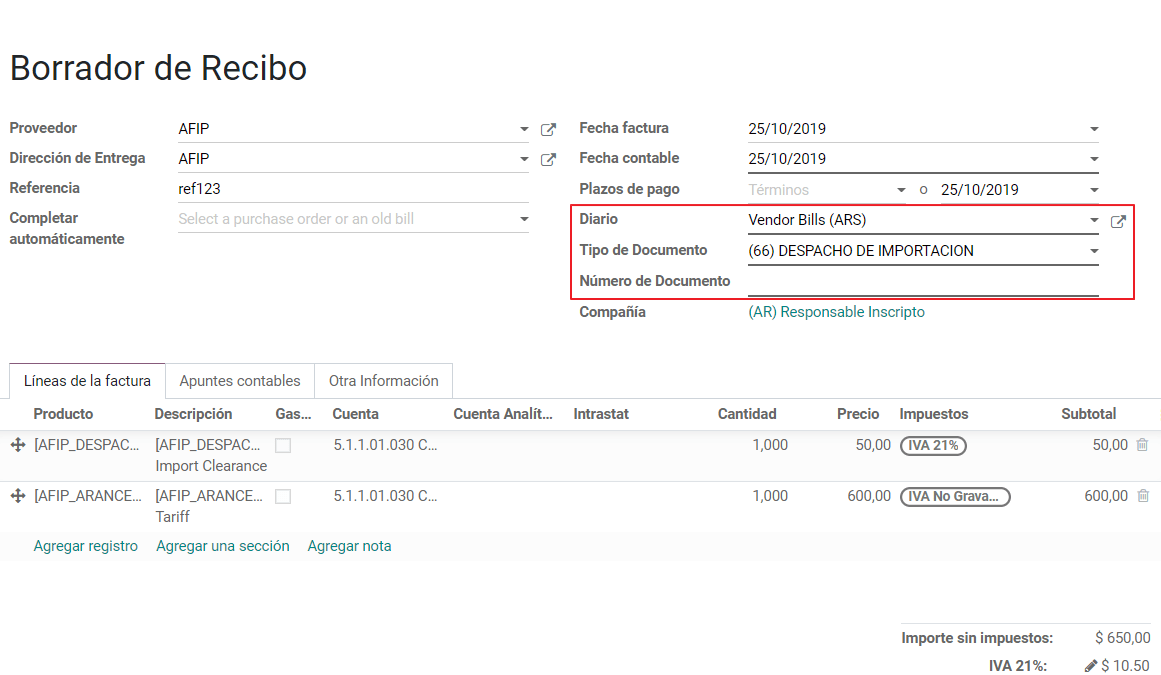Open the Tipo de Documento dropdown

click(1094, 250)
